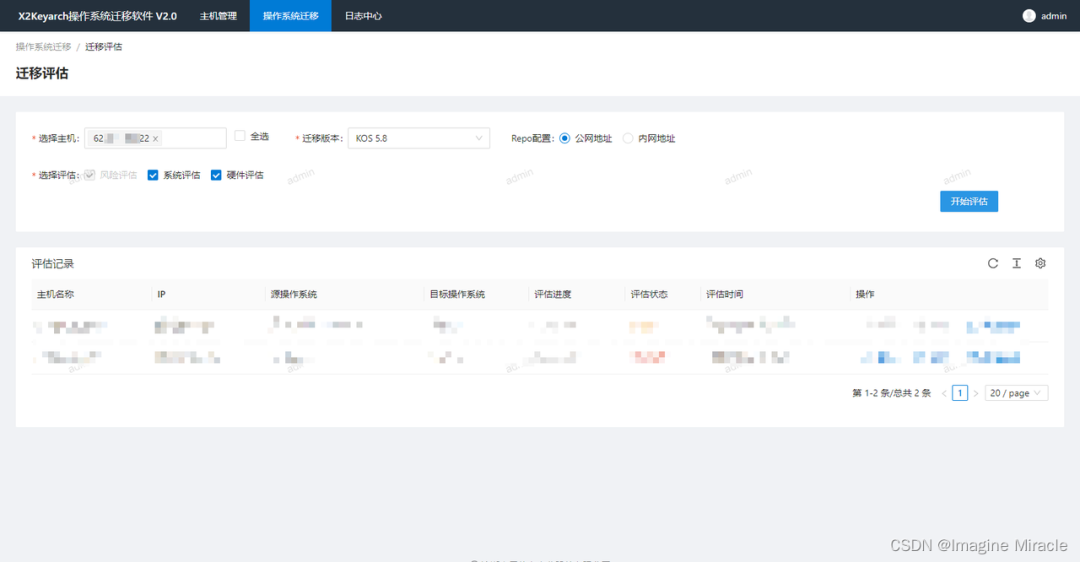Click the admin user avatar icon
The height and width of the screenshot is (562, 1080).
1029,16
